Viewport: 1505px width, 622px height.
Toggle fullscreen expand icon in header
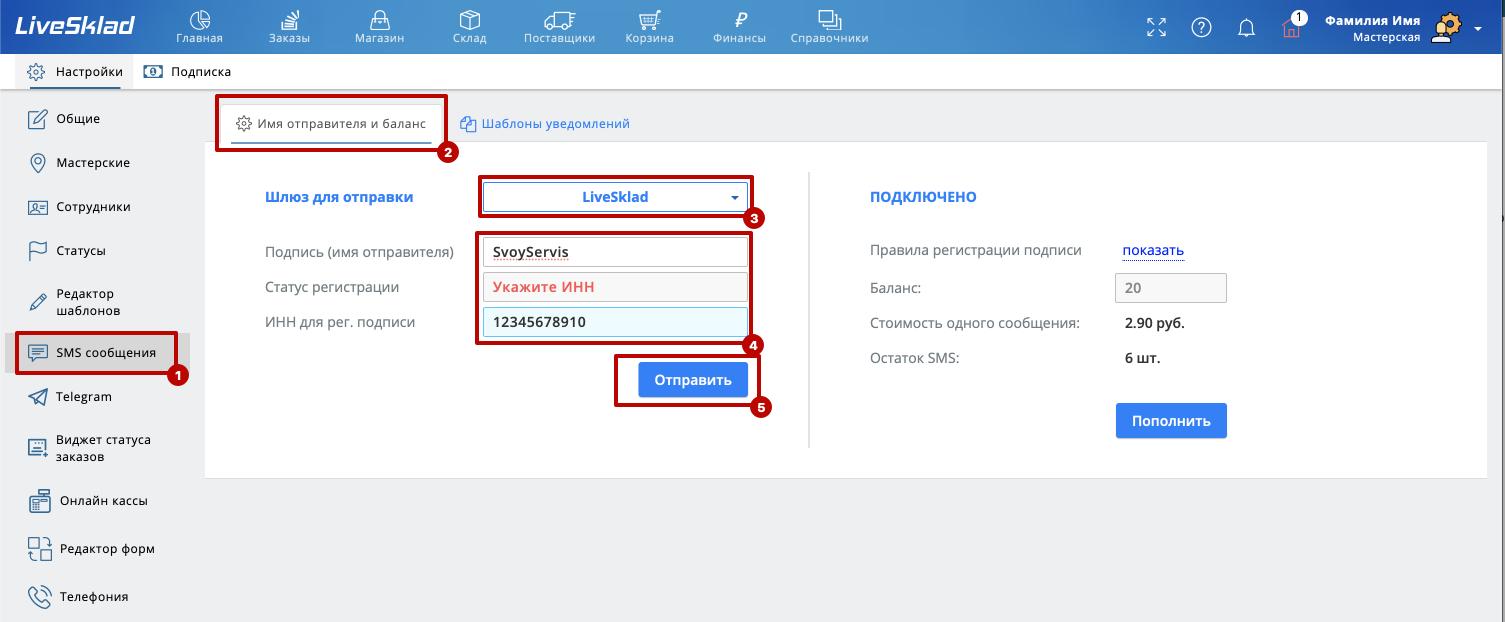click(1156, 27)
